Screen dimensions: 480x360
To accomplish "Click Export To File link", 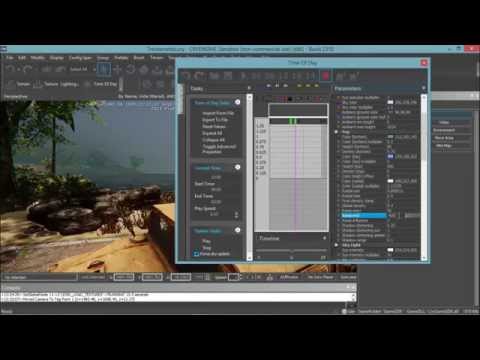I will coord(215,120).
